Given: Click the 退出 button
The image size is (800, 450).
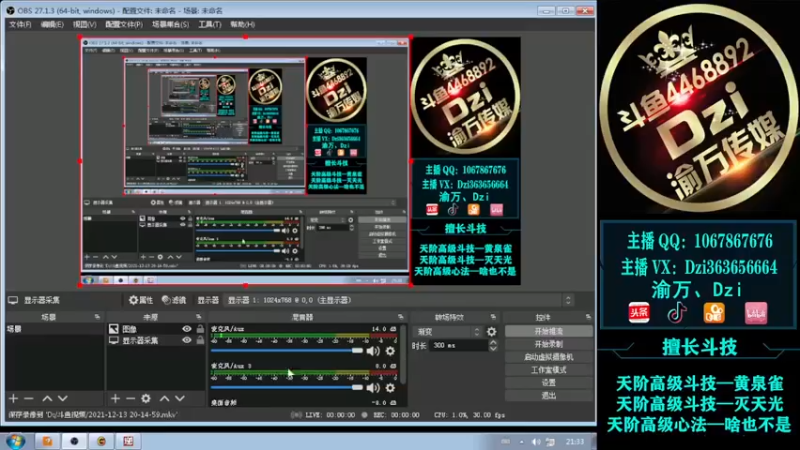Looking at the screenshot, I should 549,395.
